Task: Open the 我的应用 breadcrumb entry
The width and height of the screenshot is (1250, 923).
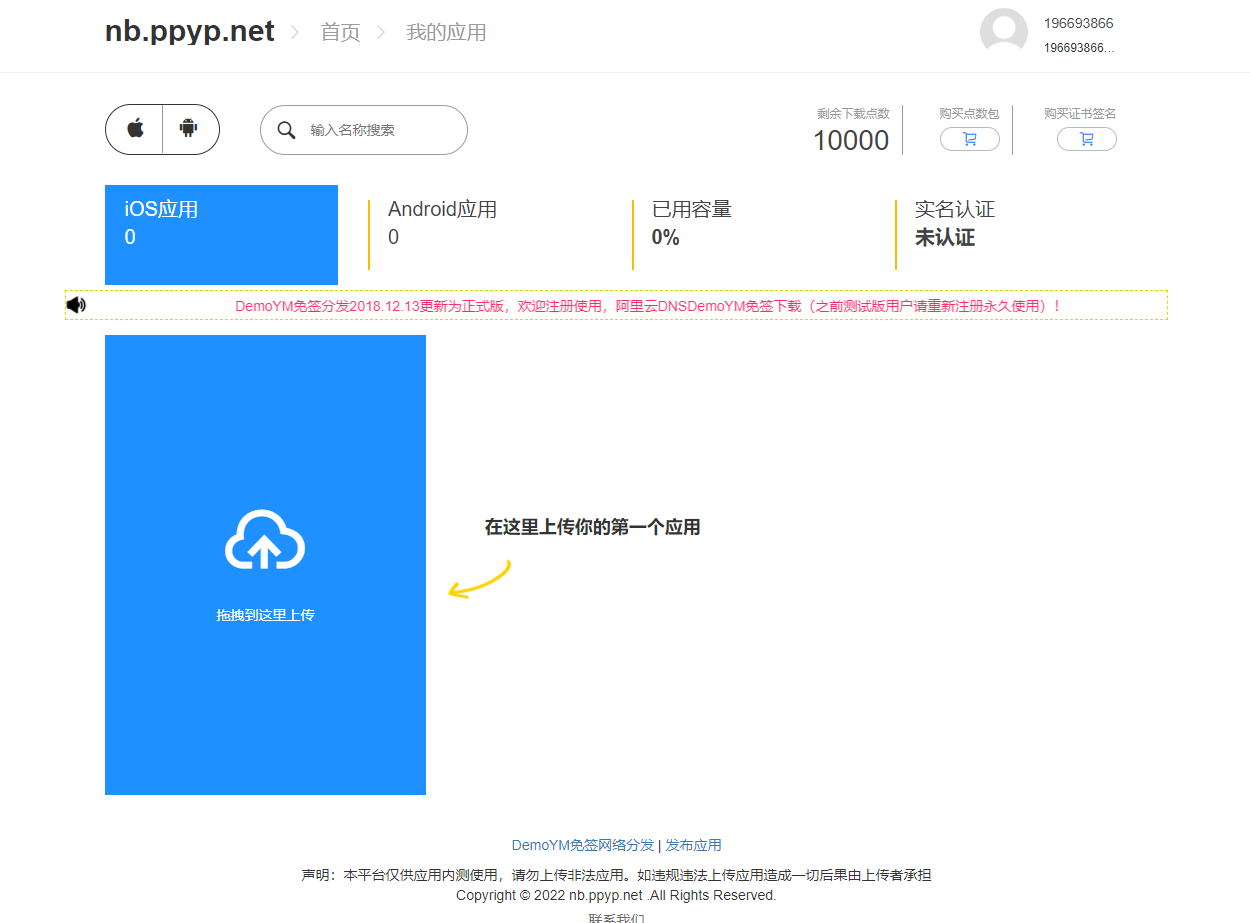Action: 446,32
